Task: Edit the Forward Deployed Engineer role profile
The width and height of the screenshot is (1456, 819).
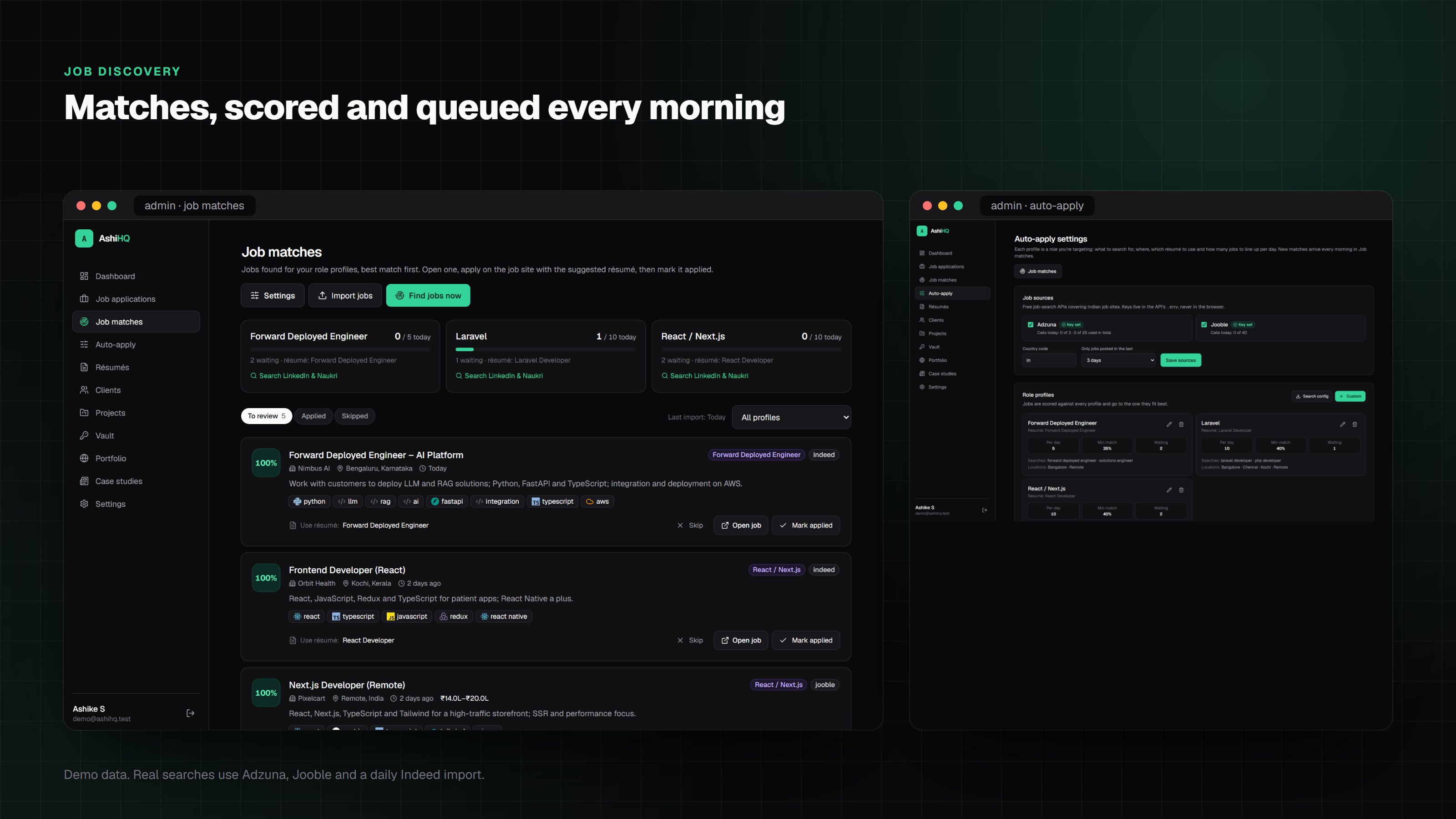Action: tap(1169, 425)
